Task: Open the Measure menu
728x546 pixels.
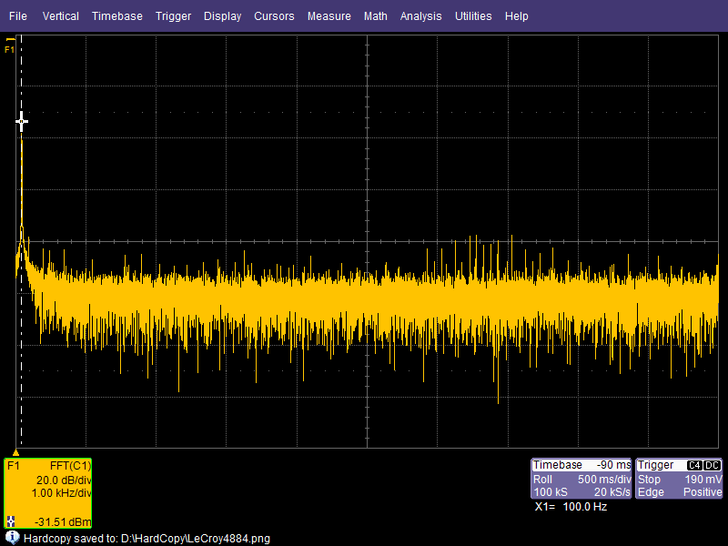Action: pyautogui.click(x=329, y=16)
